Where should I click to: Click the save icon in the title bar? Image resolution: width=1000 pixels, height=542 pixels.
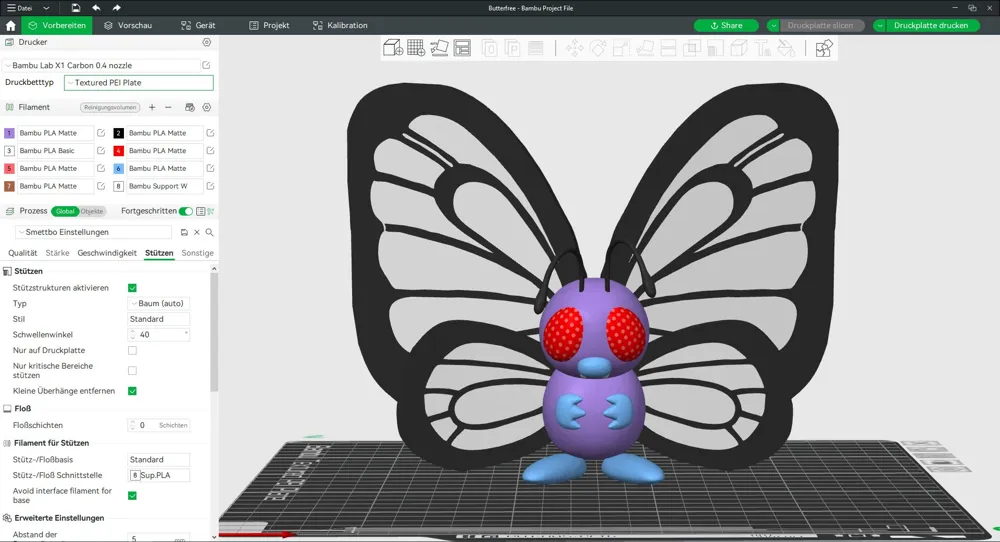[x=75, y=8]
